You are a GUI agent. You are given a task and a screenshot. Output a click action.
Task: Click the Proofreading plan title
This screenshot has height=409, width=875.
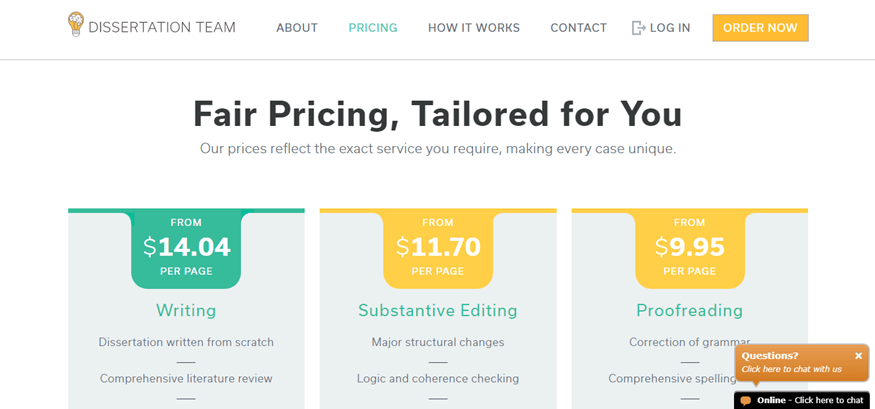tap(690, 310)
